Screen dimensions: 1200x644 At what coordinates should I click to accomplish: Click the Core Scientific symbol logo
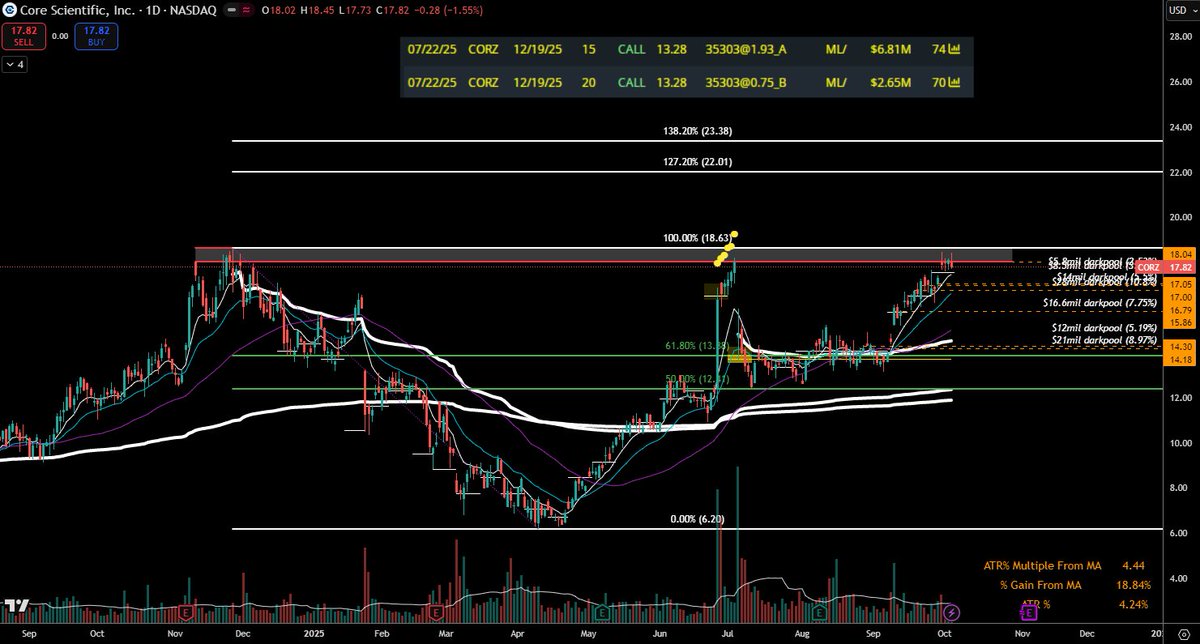click(x=10, y=9)
